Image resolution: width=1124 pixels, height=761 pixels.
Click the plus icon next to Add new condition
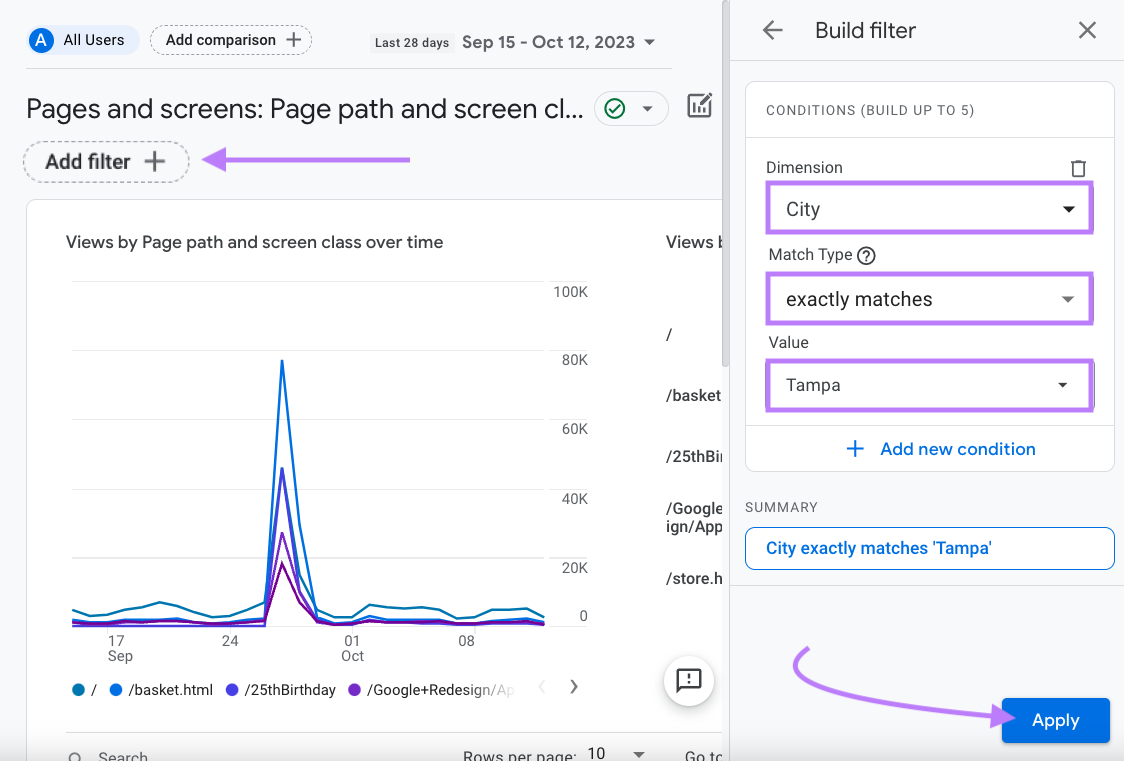point(856,449)
